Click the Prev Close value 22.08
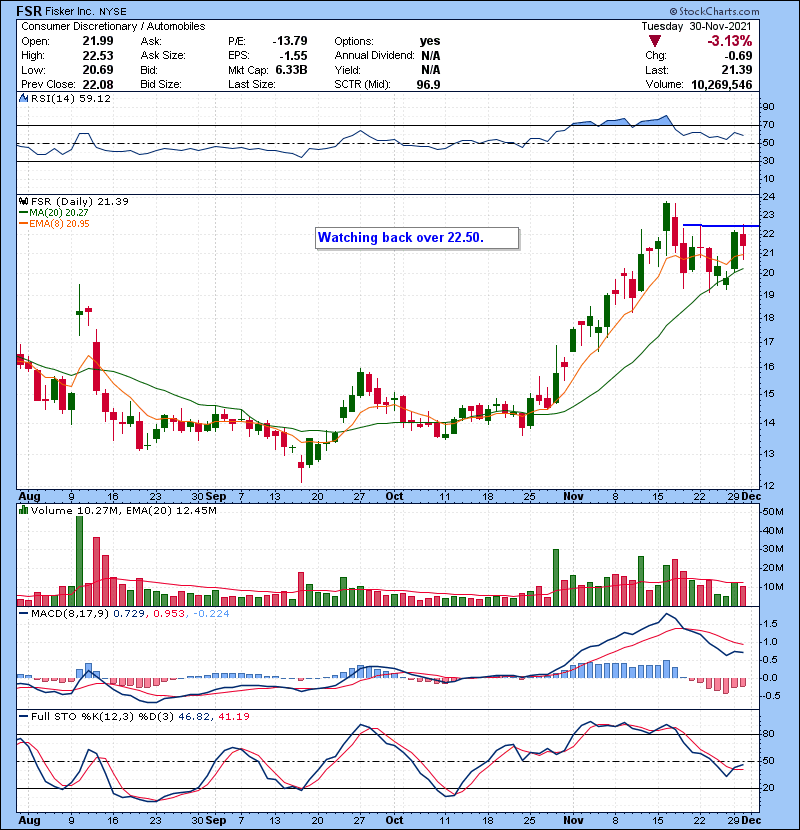 pyautogui.click(x=98, y=84)
